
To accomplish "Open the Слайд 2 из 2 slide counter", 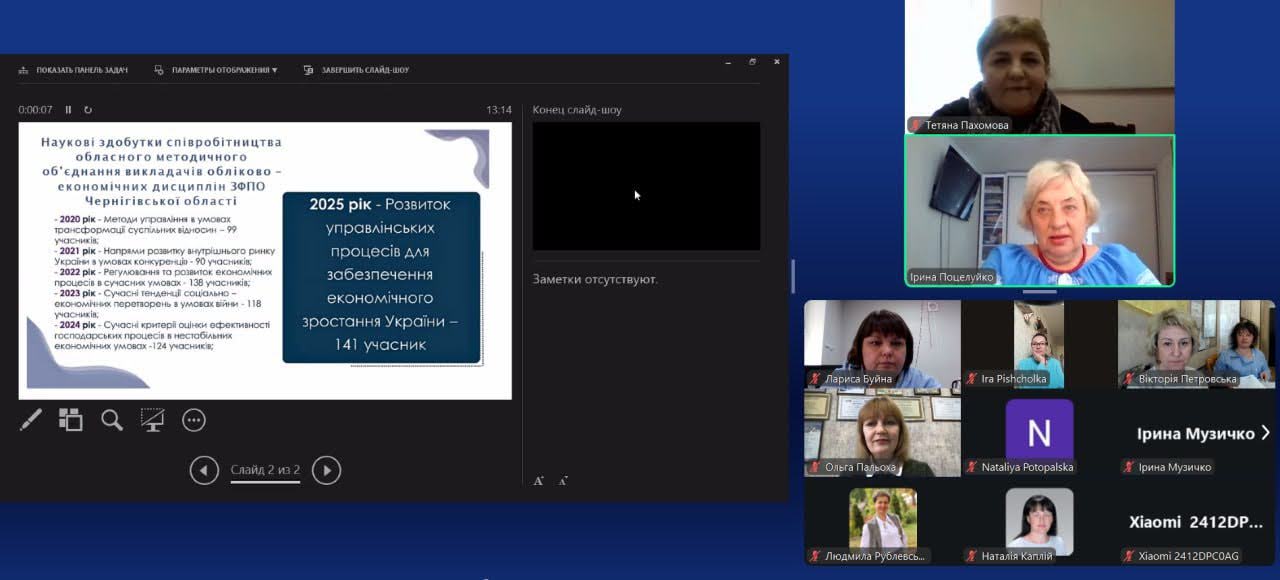I will 265,470.
